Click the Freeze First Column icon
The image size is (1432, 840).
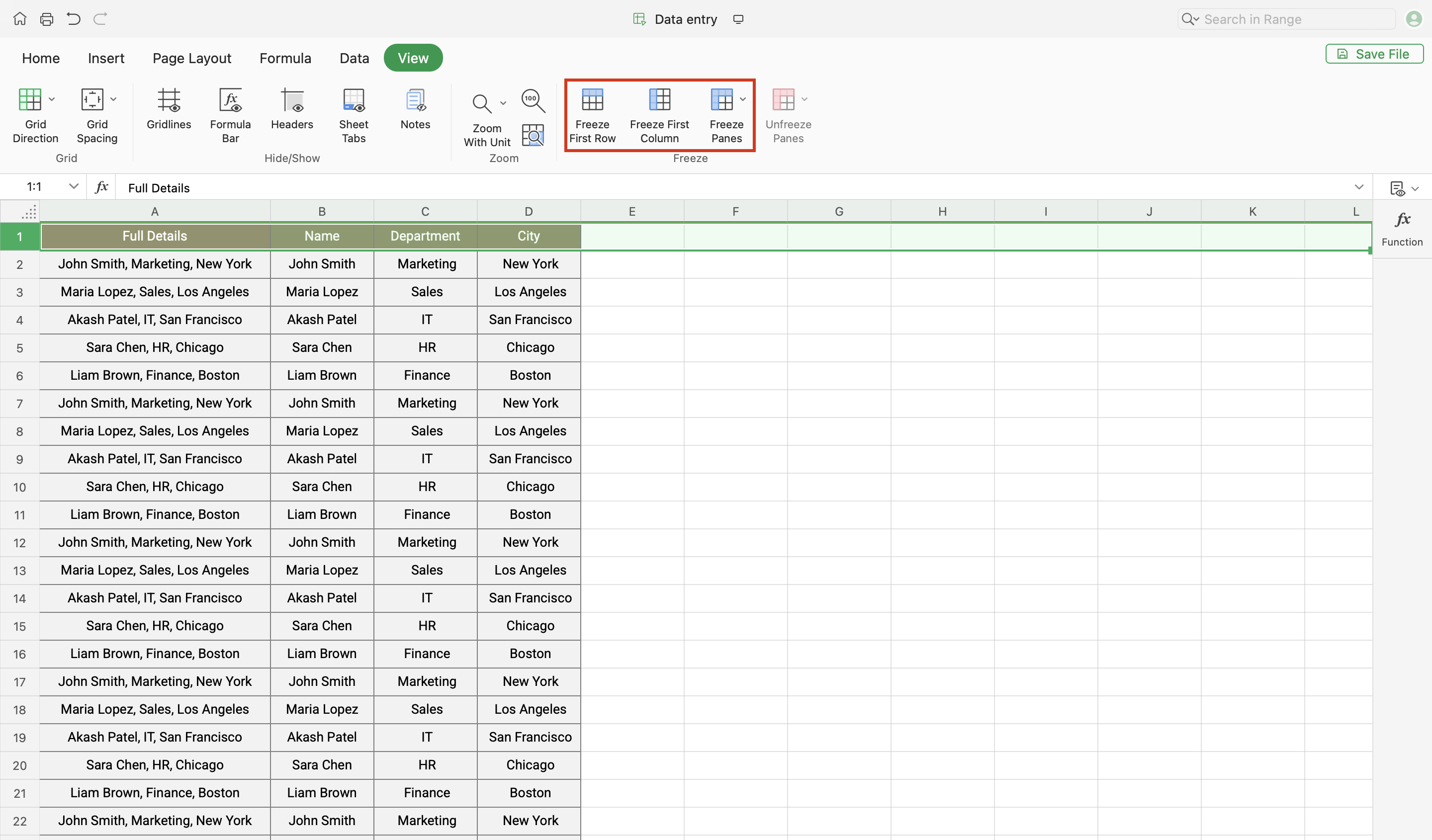click(x=659, y=100)
